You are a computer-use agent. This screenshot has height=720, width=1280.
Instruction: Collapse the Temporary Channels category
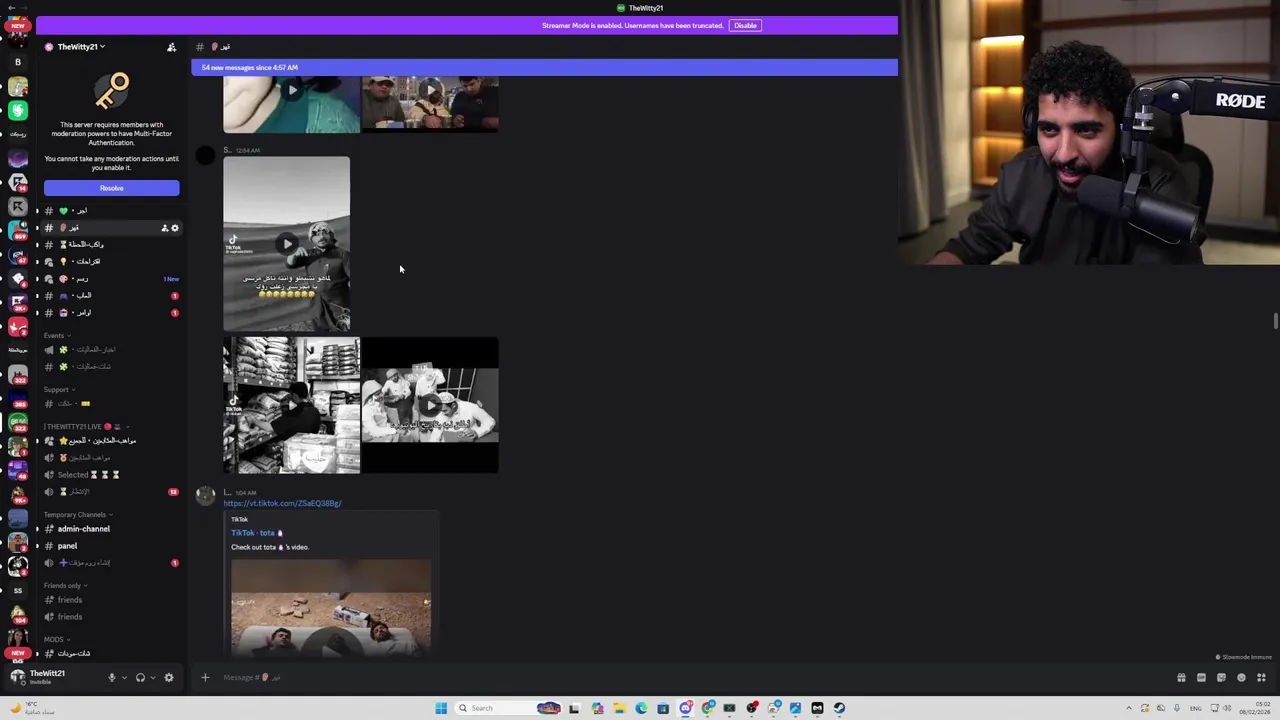coord(77,515)
